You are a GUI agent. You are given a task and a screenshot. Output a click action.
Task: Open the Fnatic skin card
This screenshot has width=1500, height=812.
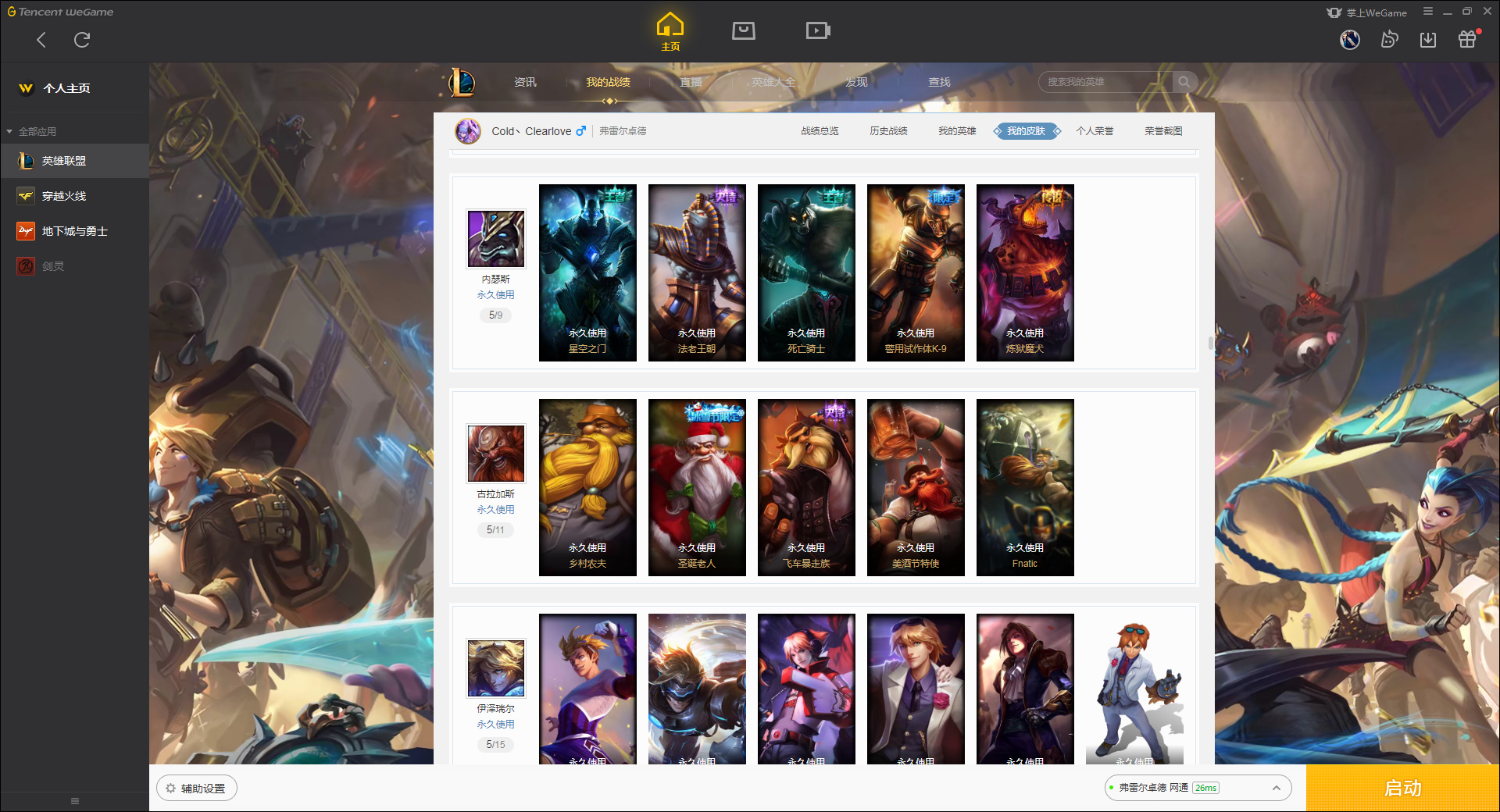pos(1025,487)
